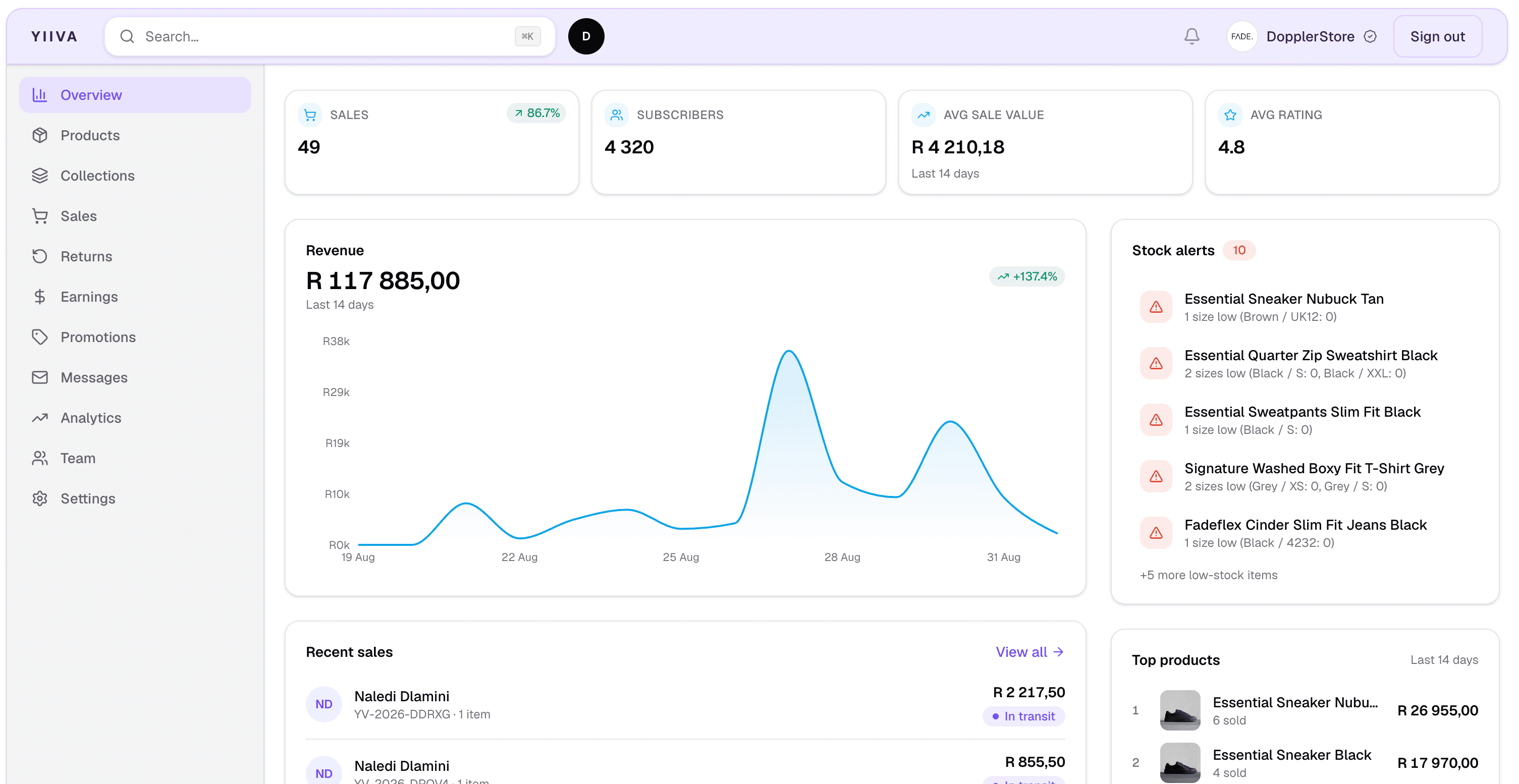Click the verified check badge beside DopplerStore

click(1371, 36)
